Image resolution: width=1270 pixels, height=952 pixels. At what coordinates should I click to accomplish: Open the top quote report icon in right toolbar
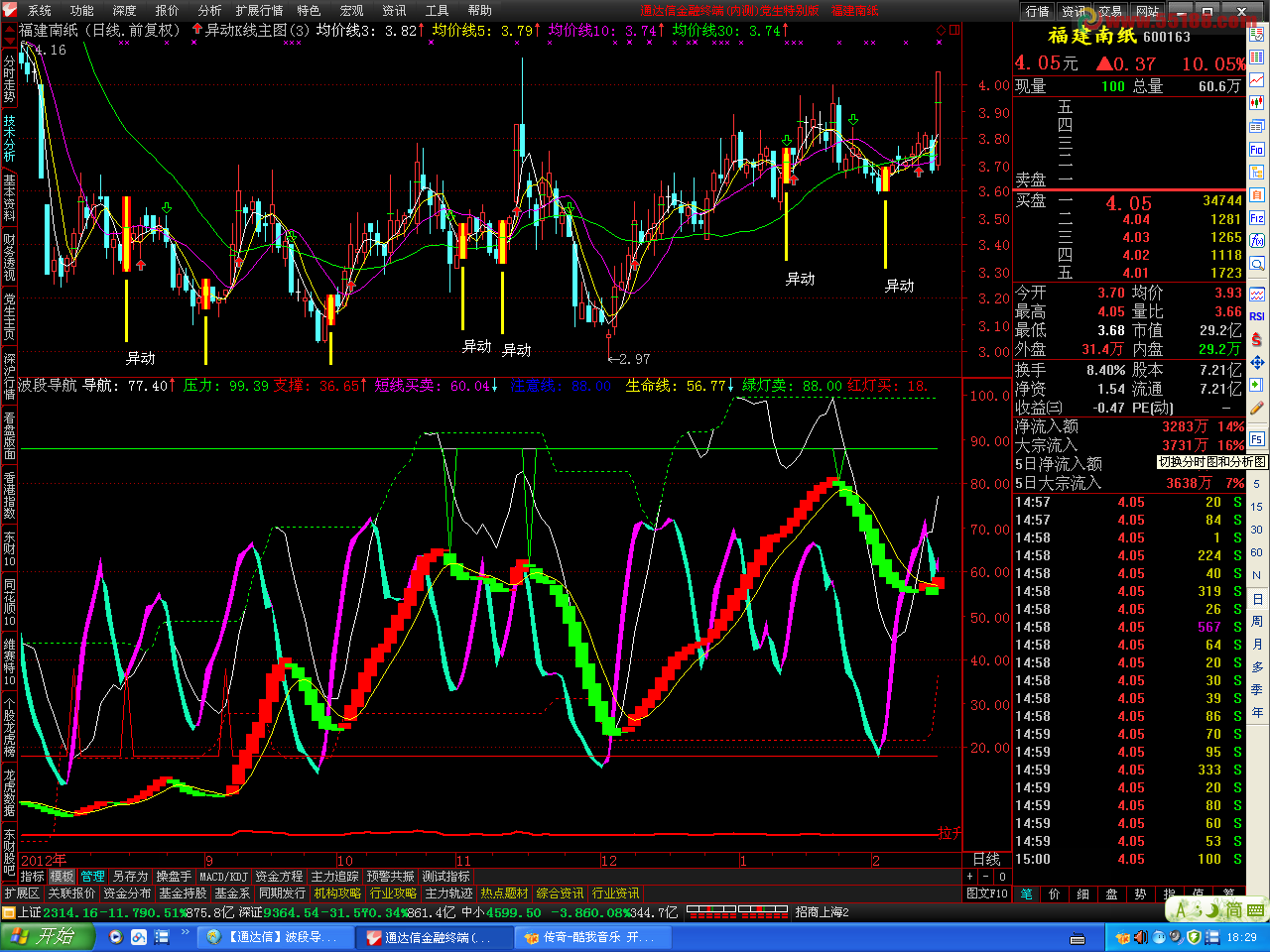tap(1256, 33)
